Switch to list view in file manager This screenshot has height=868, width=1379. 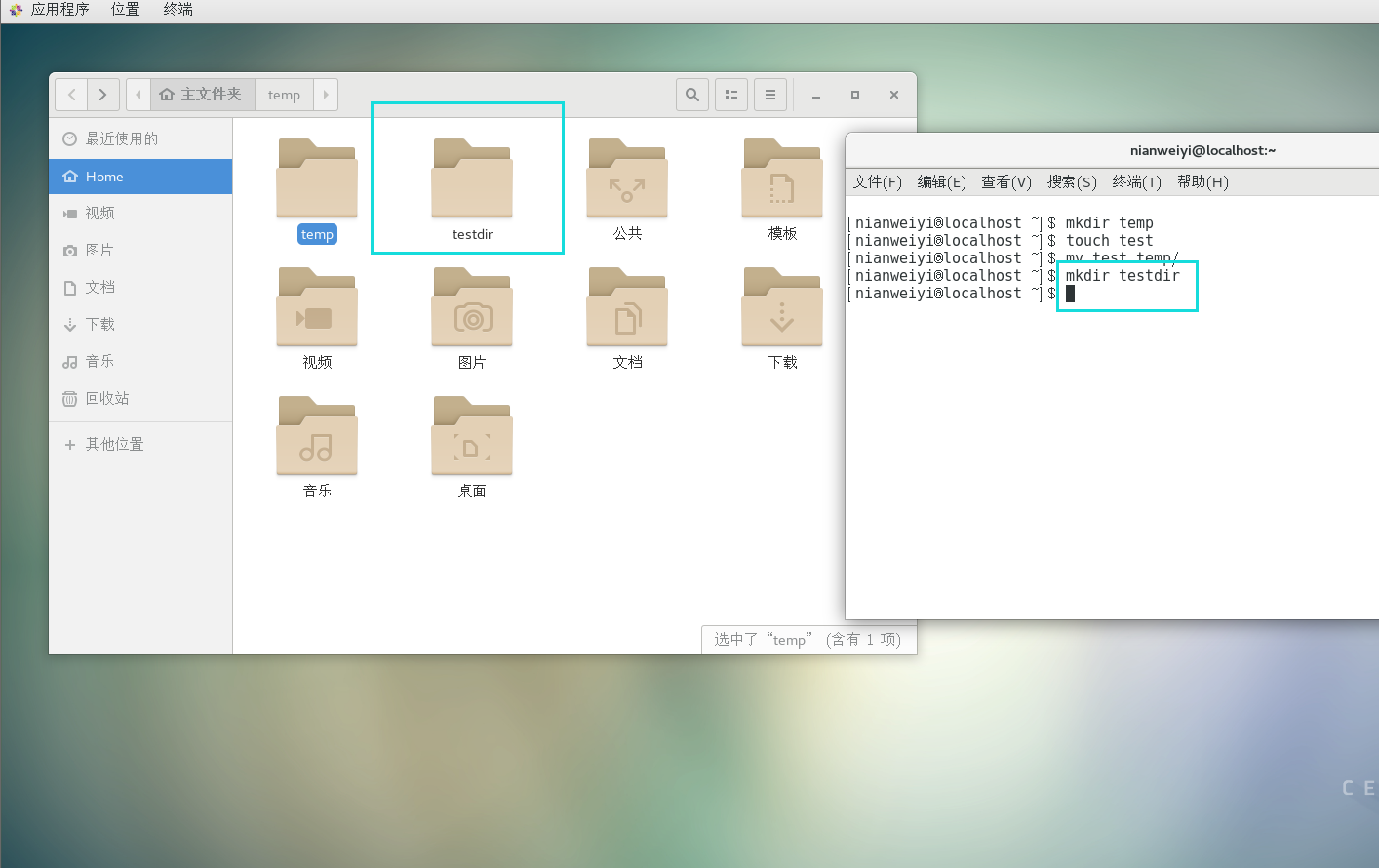coord(731,95)
